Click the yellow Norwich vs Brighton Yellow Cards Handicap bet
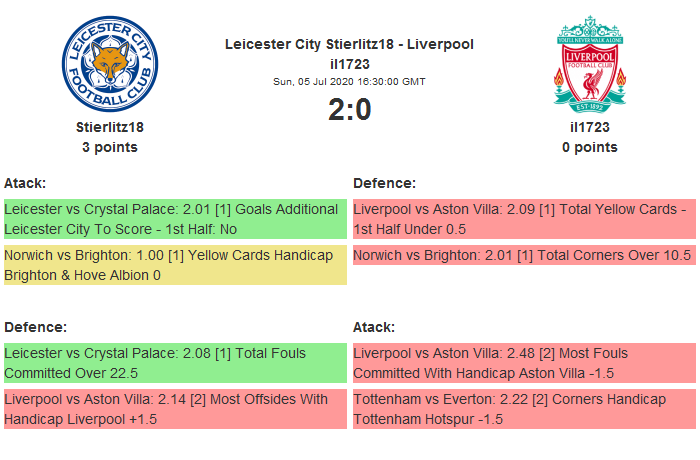This screenshot has width=700, height=460. pyautogui.click(x=175, y=265)
